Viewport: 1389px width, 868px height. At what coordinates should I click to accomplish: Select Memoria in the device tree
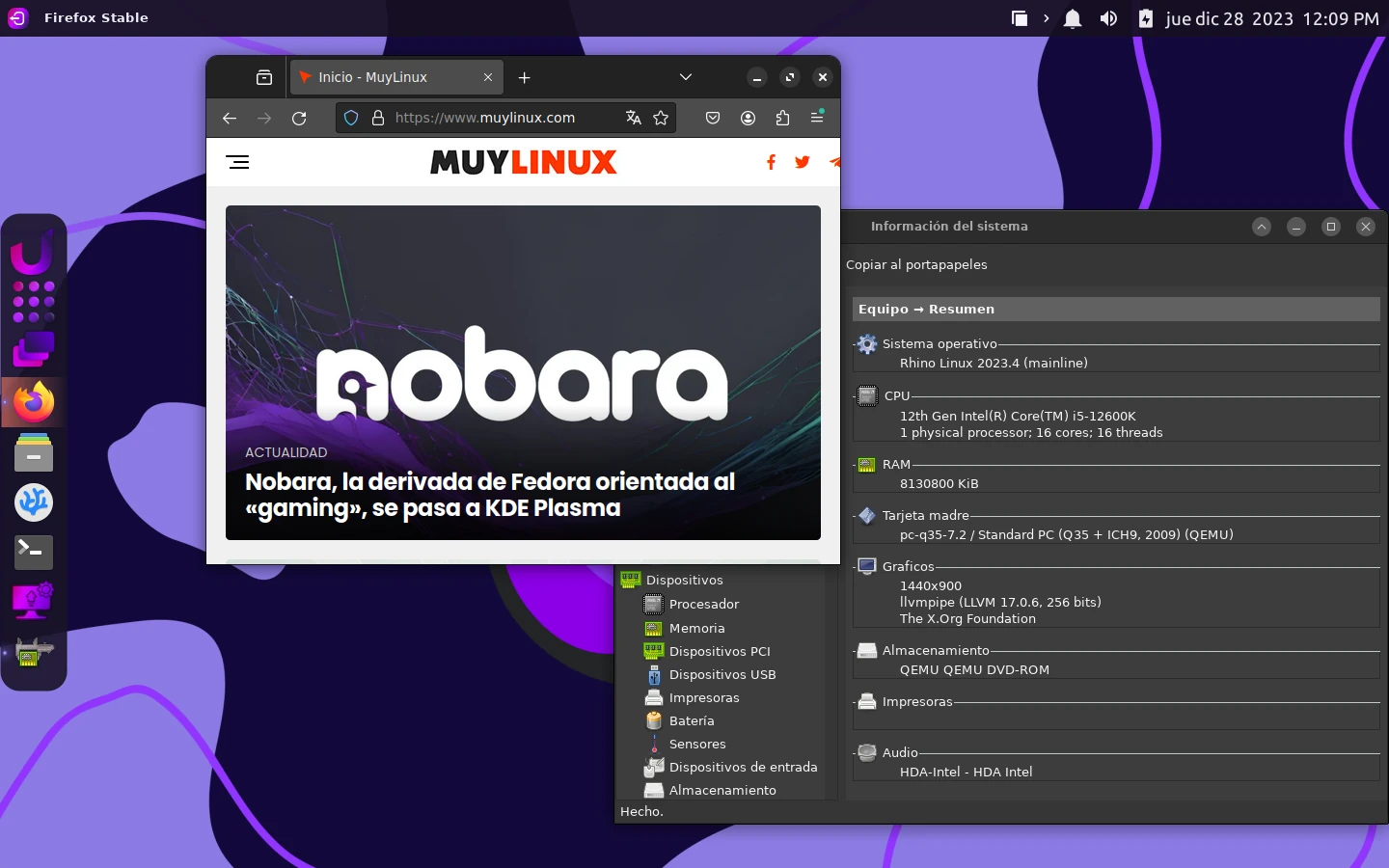click(696, 628)
